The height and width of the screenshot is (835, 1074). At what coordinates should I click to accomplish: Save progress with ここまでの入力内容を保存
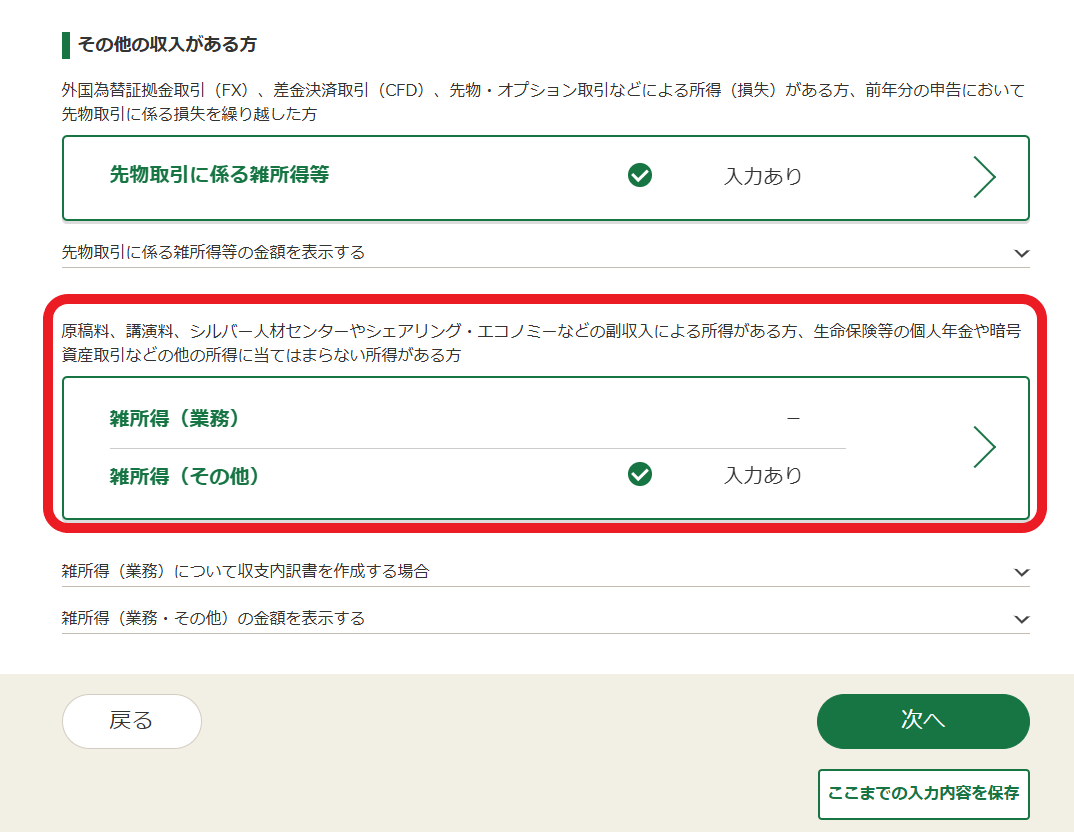click(x=923, y=793)
